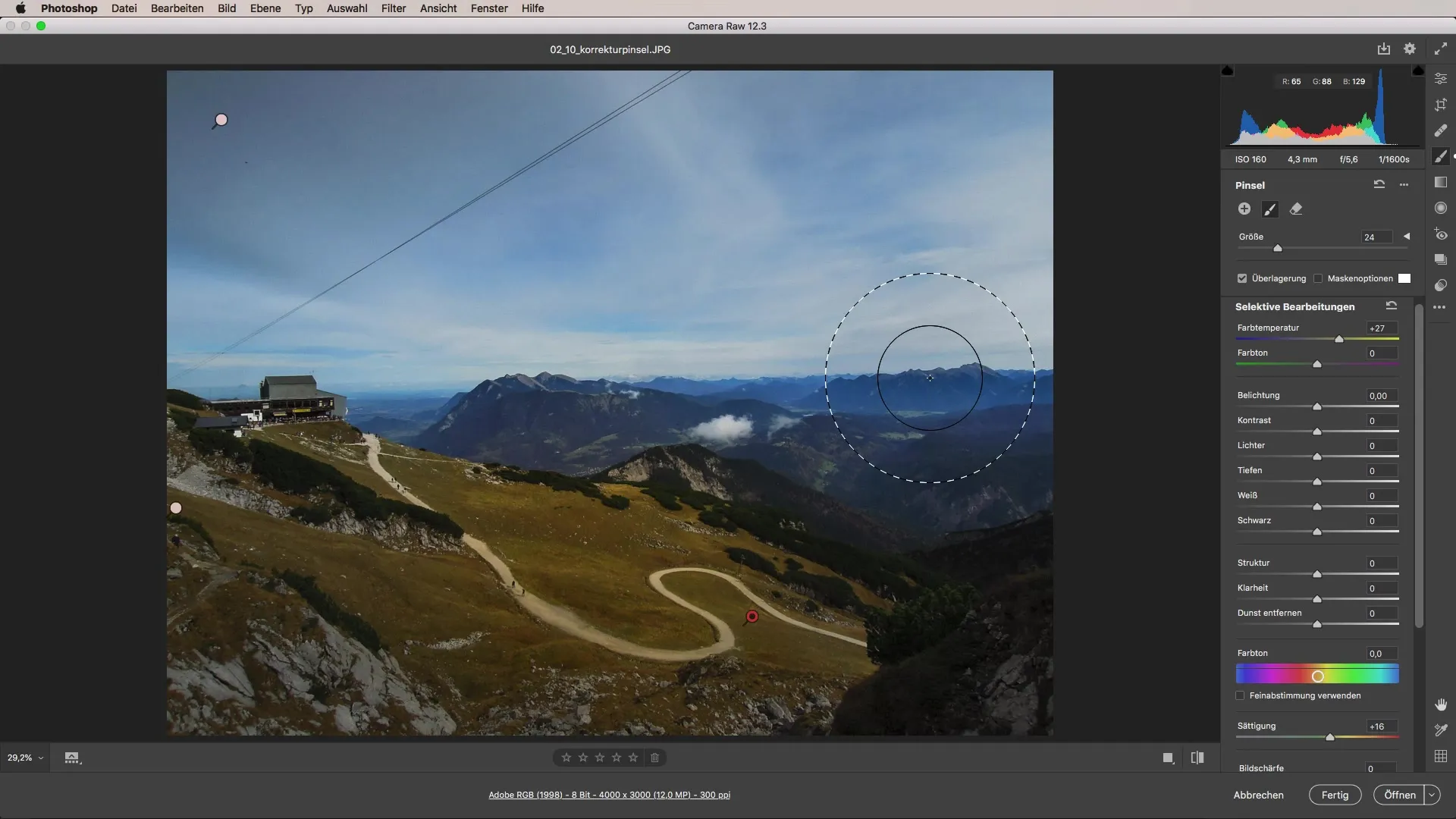Rate the image one star
Image resolution: width=1456 pixels, height=819 pixels.
566,758
